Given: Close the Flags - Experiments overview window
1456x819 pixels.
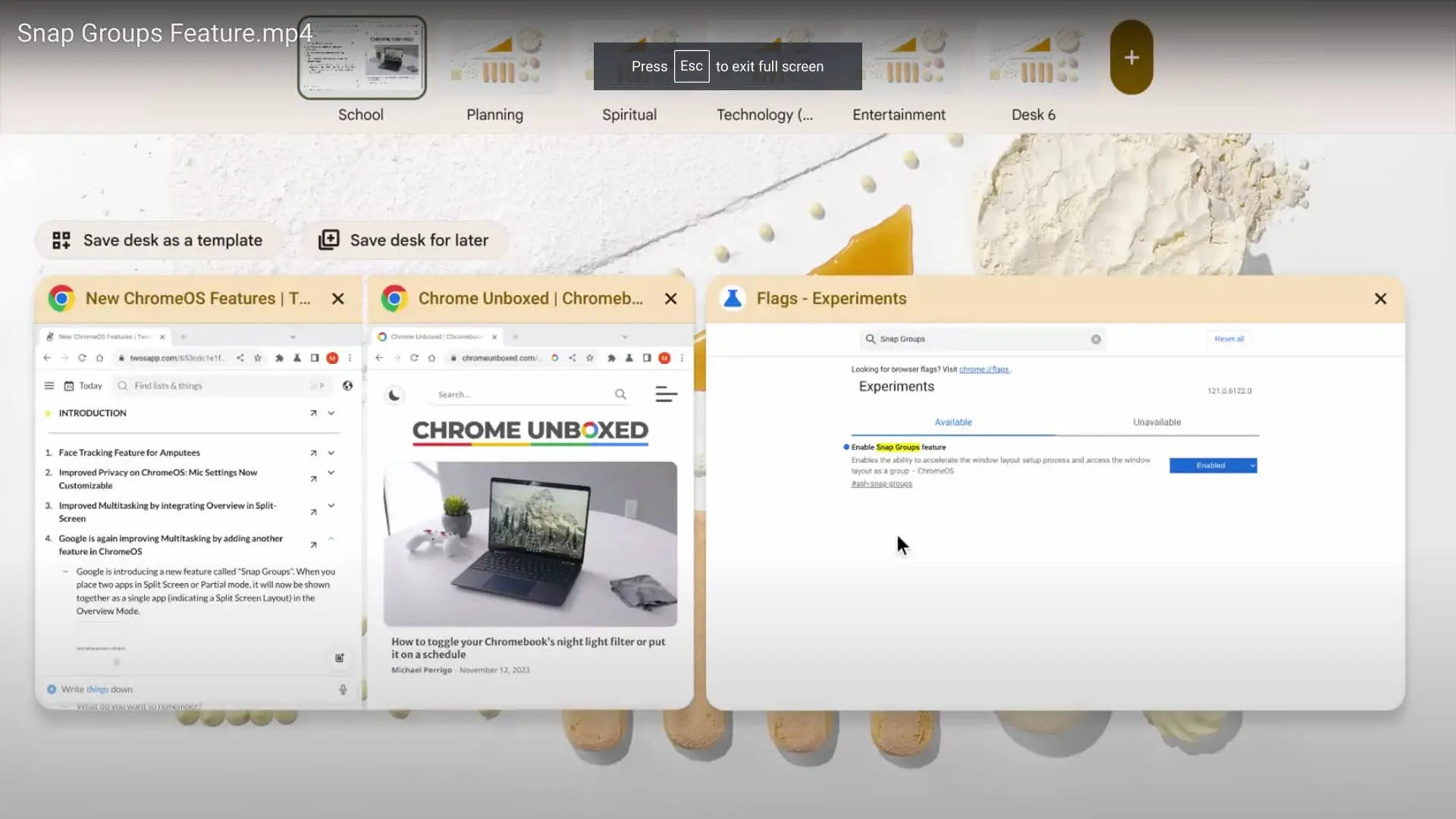Looking at the screenshot, I should coord(1380,299).
